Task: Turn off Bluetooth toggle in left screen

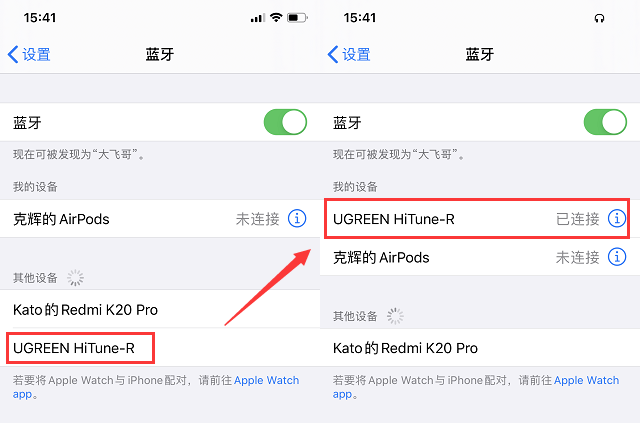Action: tap(285, 122)
